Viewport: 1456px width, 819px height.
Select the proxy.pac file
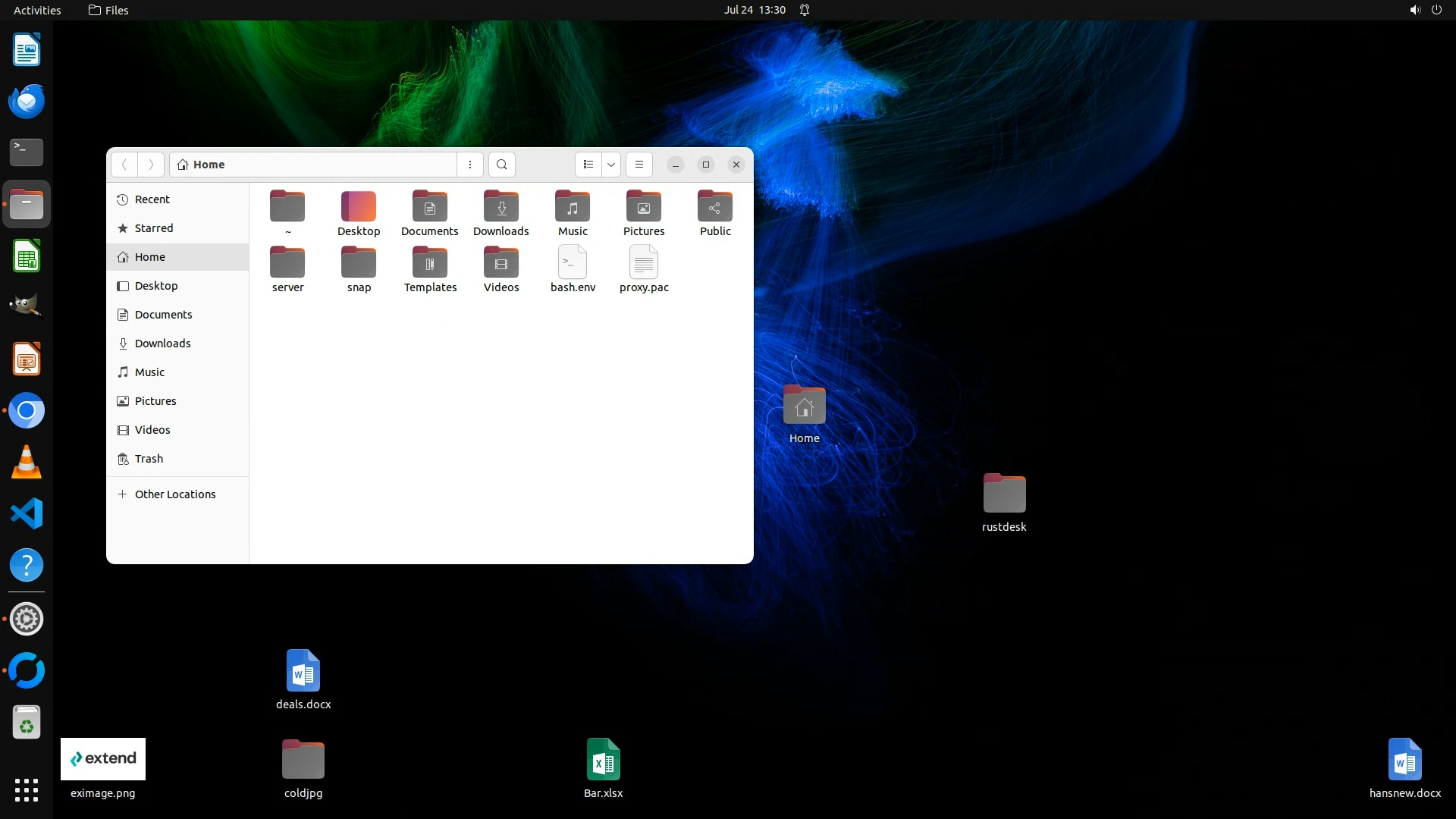(x=644, y=263)
